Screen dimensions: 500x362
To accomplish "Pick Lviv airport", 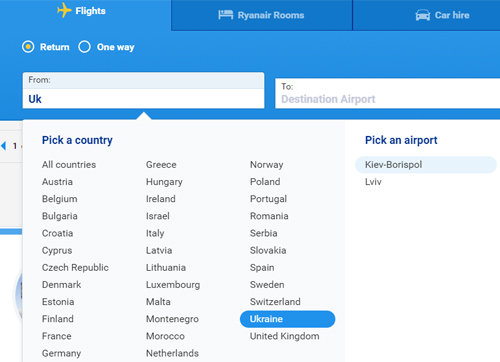I will (x=373, y=182).
